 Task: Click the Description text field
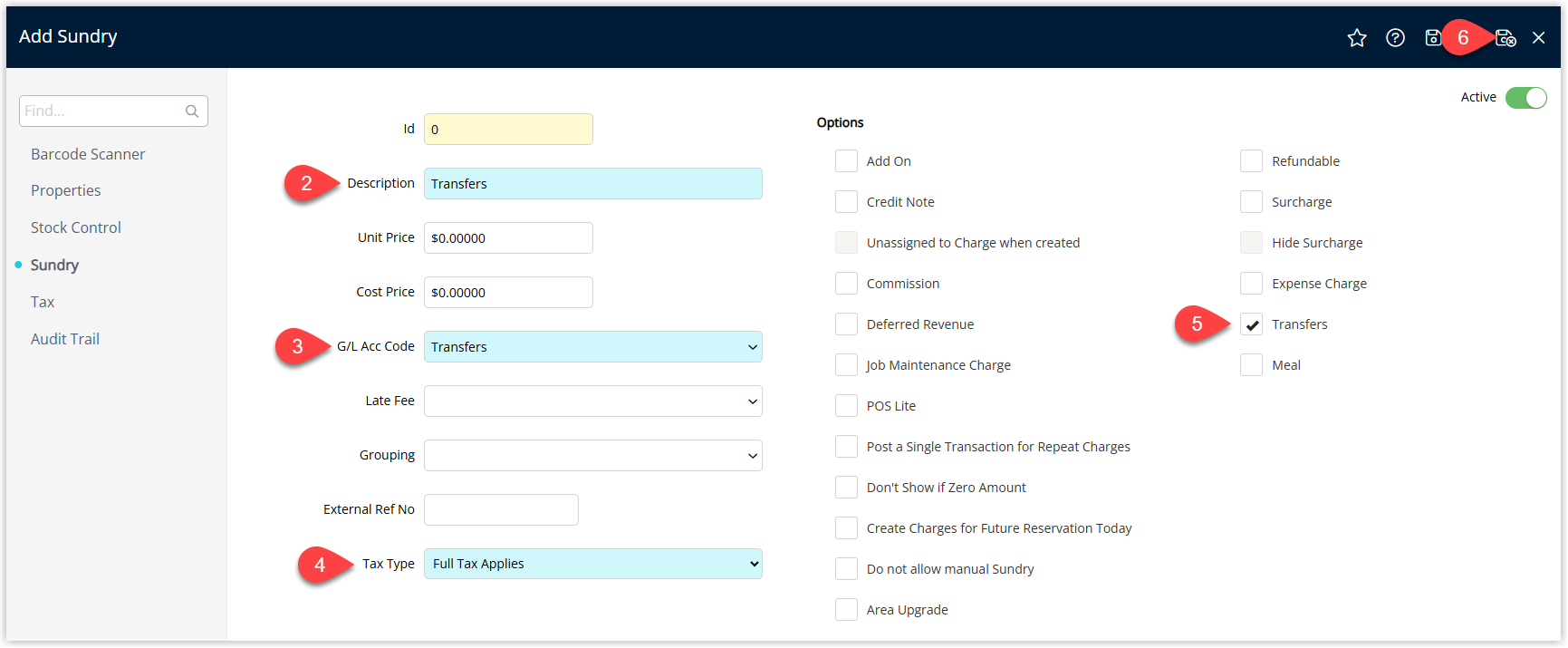click(x=592, y=184)
